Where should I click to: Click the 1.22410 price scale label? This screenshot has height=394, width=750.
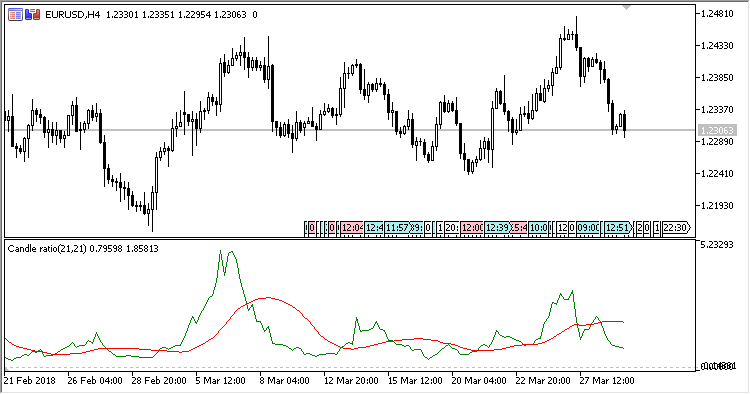[717, 173]
